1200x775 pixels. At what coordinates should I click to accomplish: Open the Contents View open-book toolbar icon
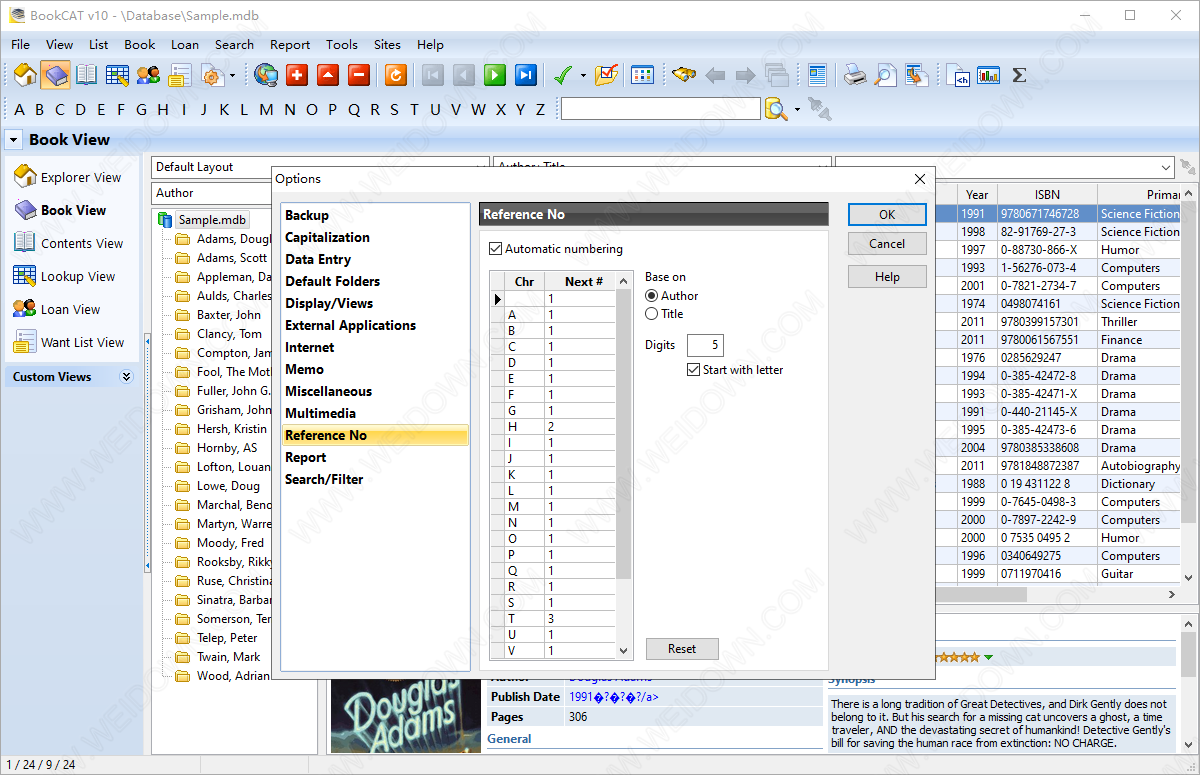(x=87, y=75)
